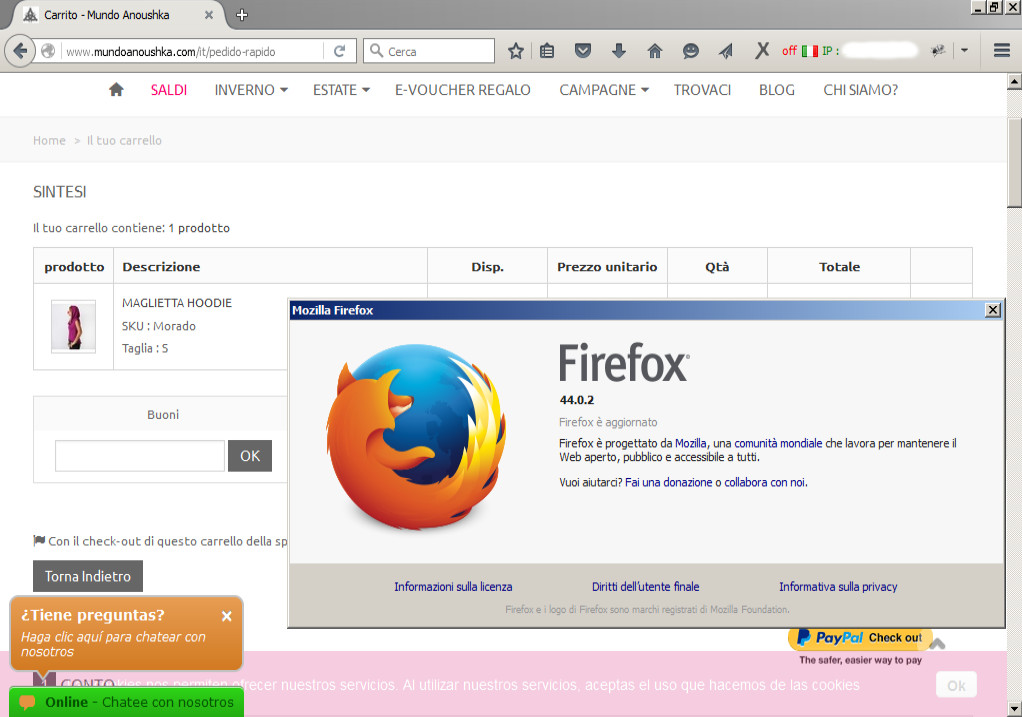The height and width of the screenshot is (717, 1022).
Task: Reload the page with the refresh icon
Action: [x=340, y=51]
